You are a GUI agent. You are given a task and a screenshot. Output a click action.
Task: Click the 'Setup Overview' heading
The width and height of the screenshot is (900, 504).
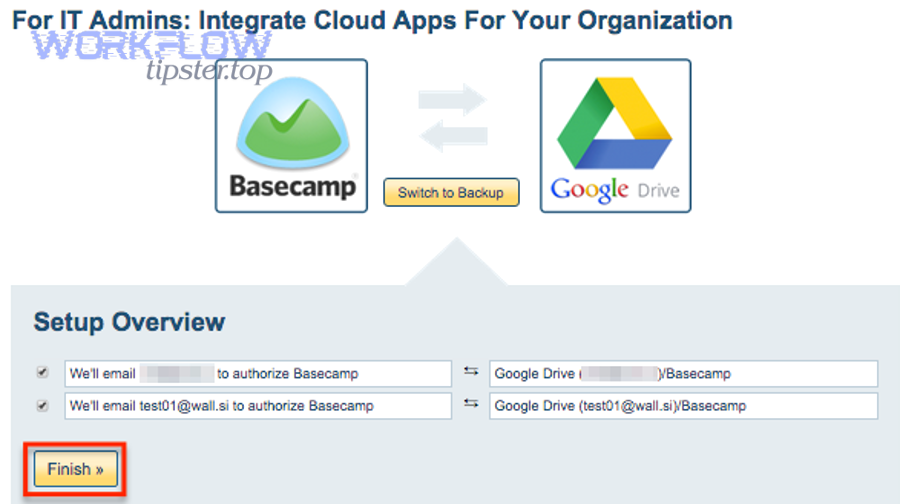click(129, 322)
